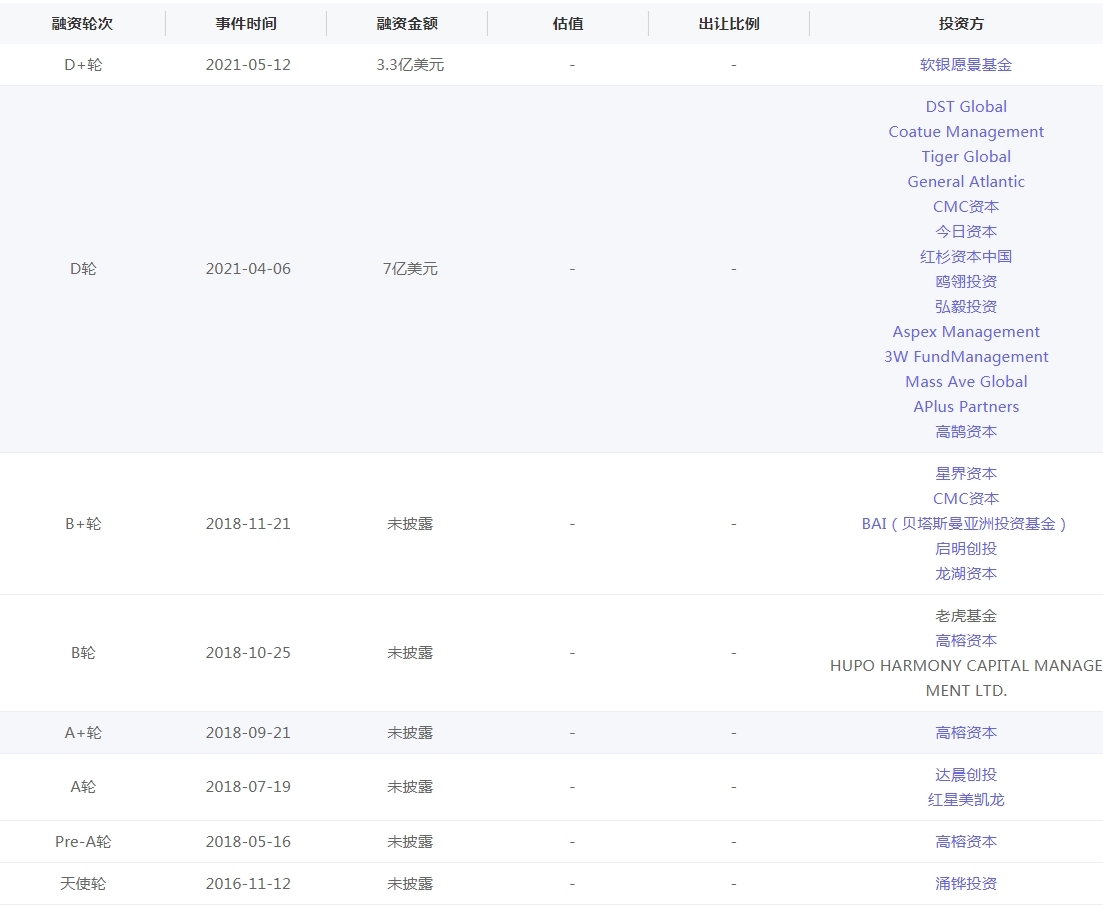Click the date 2018-09-21

tap(248, 732)
